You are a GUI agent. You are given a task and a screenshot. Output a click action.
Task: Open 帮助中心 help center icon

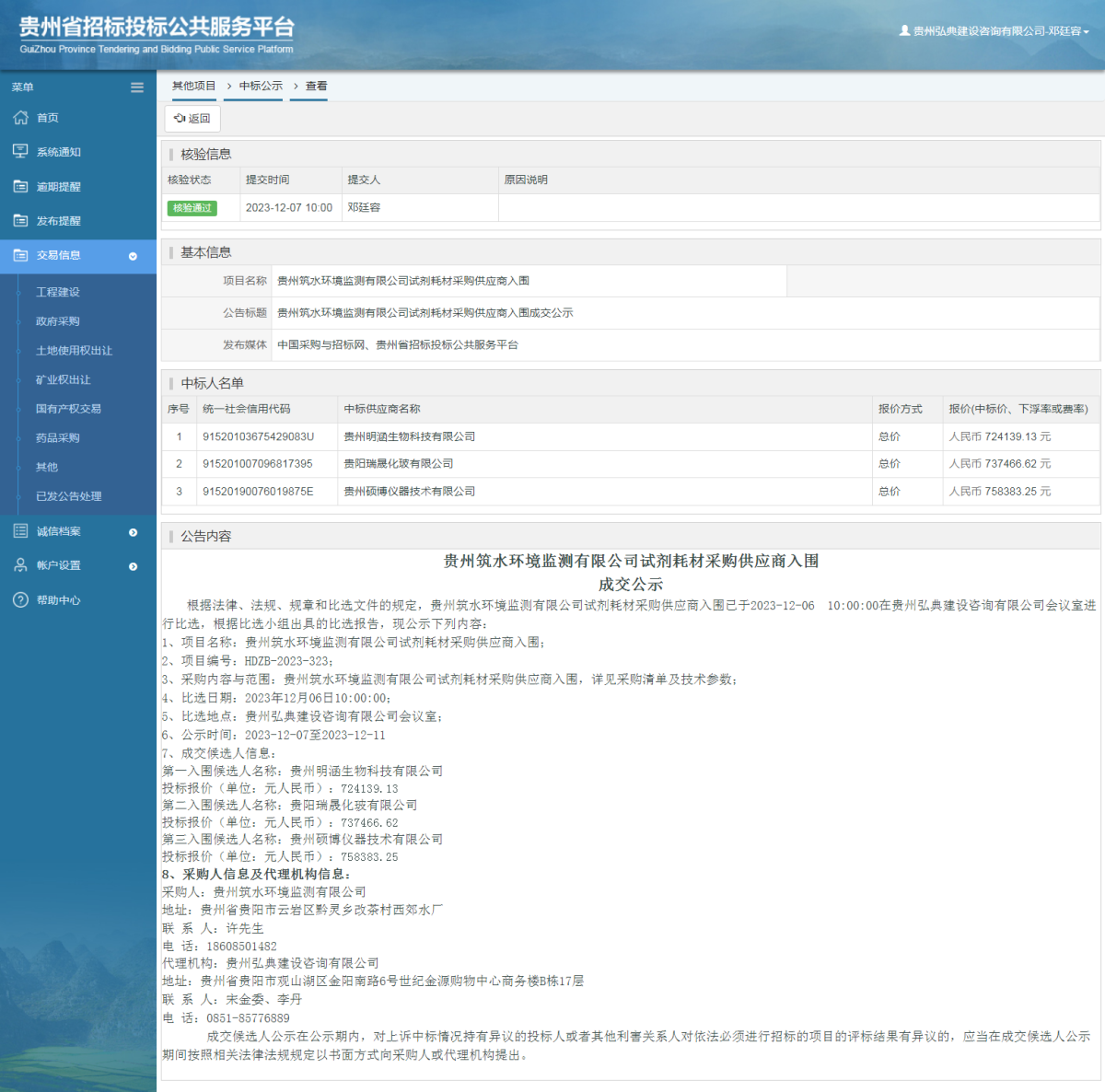(x=20, y=600)
